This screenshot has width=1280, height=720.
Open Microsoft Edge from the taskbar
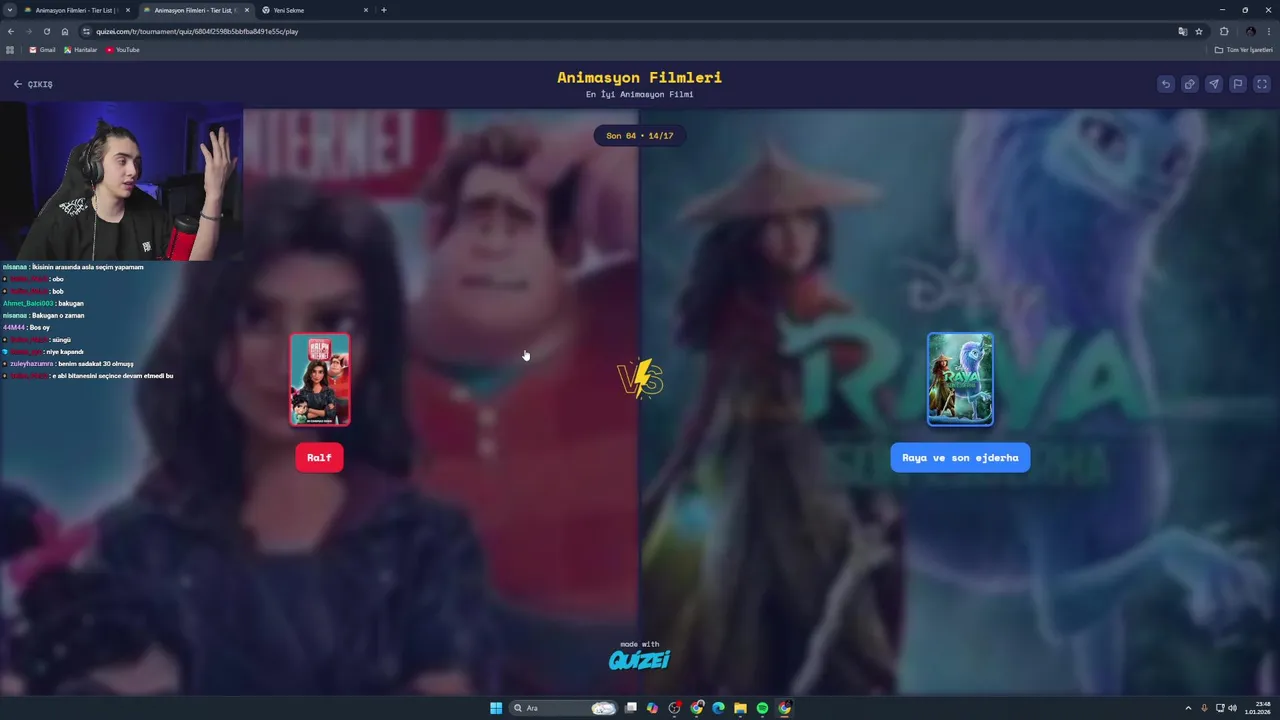click(x=718, y=708)
